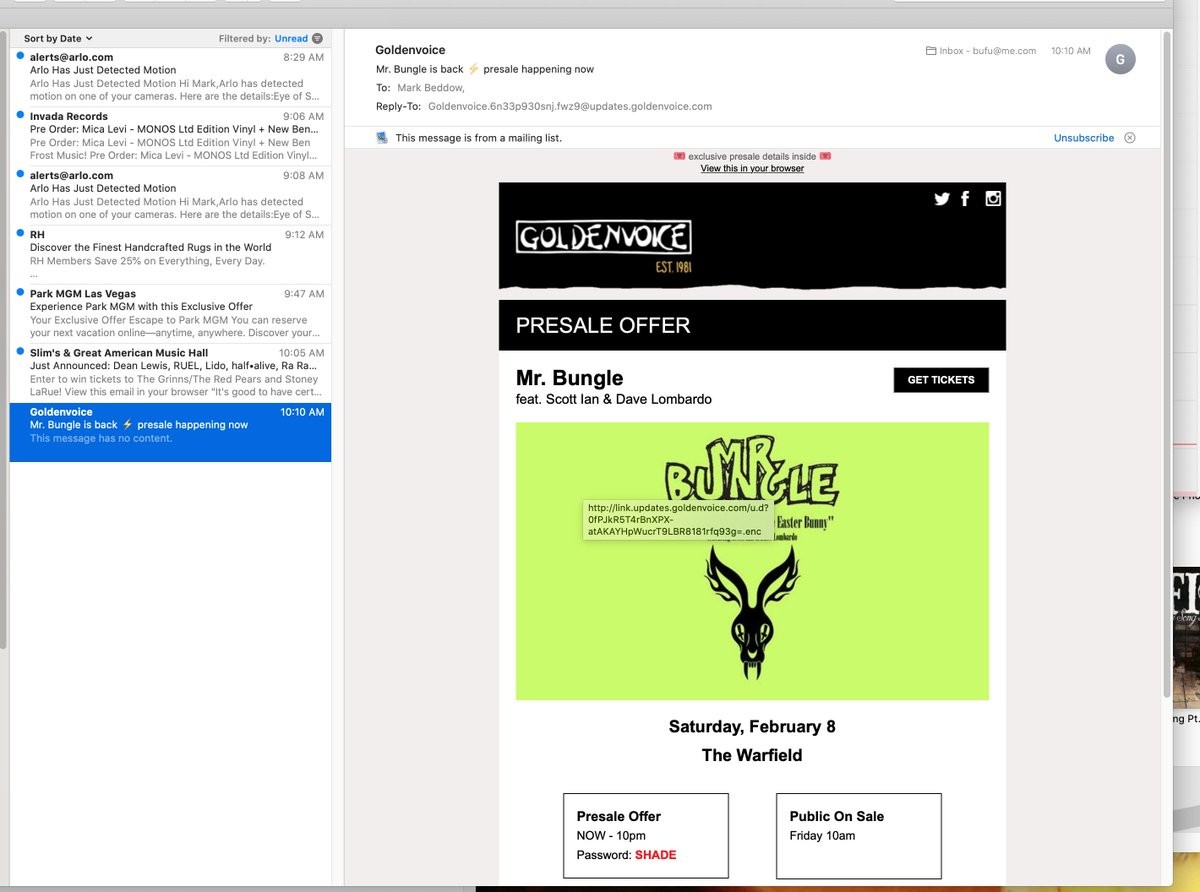
Task: Click View this in your browser link
Action: pyautogui.click(x=752, y=168)
